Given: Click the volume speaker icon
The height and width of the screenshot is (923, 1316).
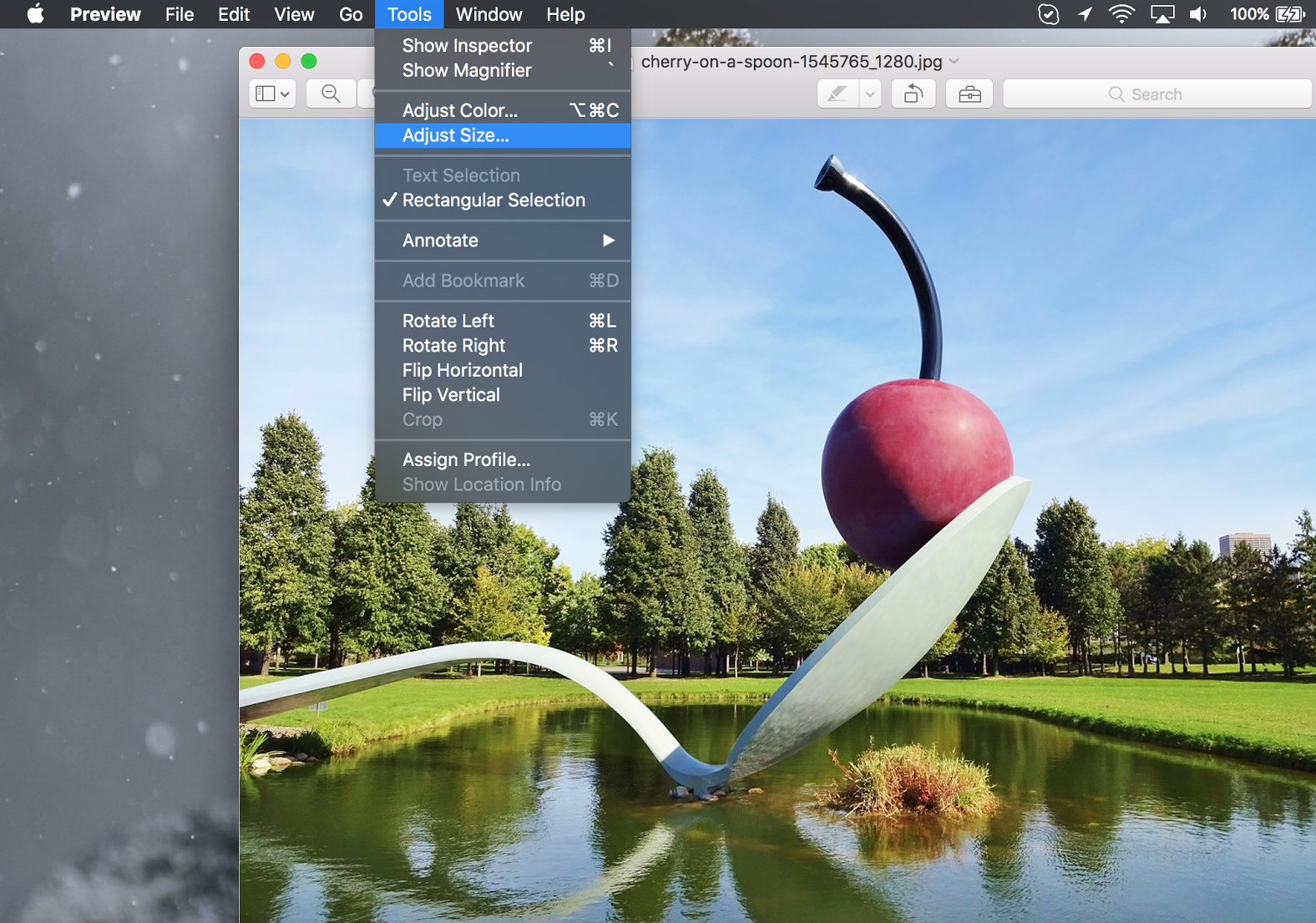Looking at the screenshot, I should click(1198, 14).
